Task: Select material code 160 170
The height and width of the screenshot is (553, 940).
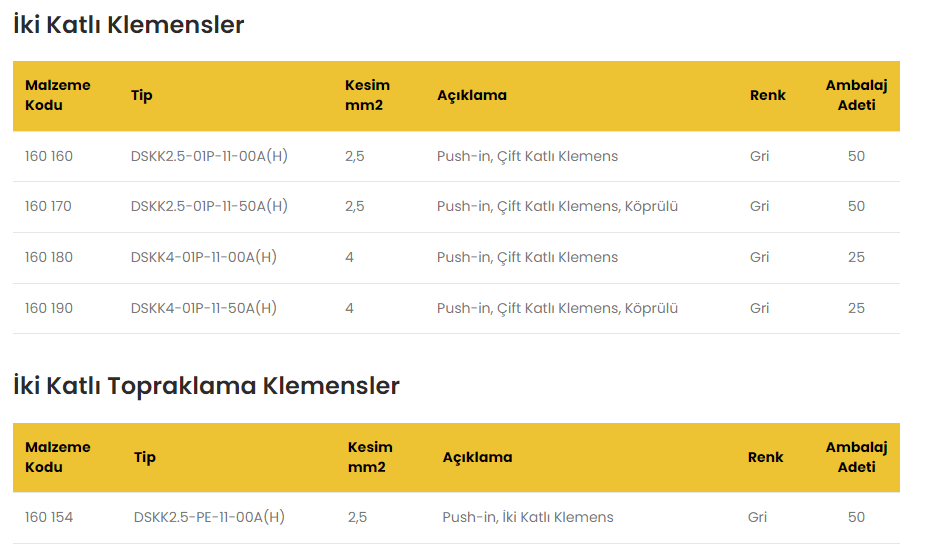Action: [x=49, y=206]
